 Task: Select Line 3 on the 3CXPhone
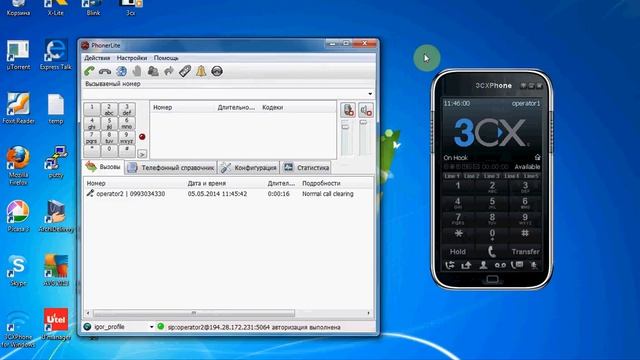491,176
